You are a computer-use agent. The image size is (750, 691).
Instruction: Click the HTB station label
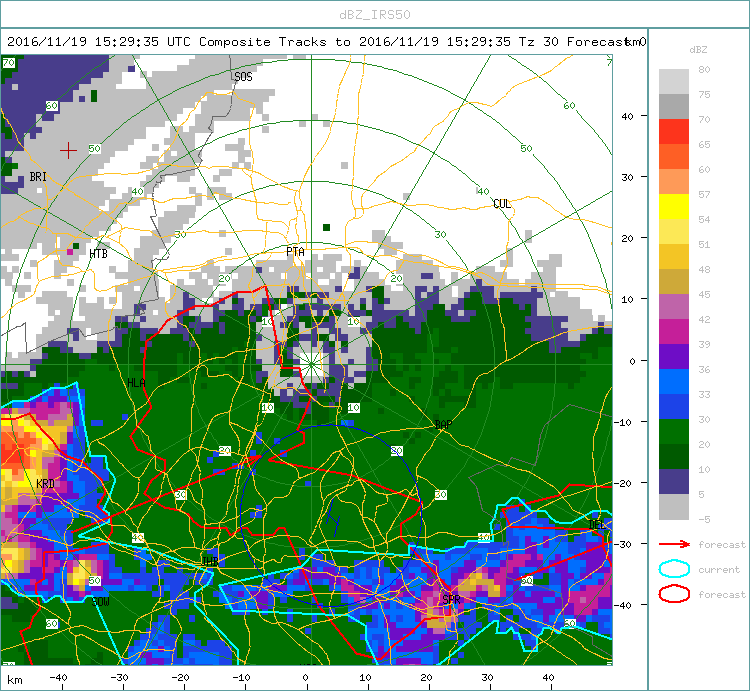tap(99, 253)
